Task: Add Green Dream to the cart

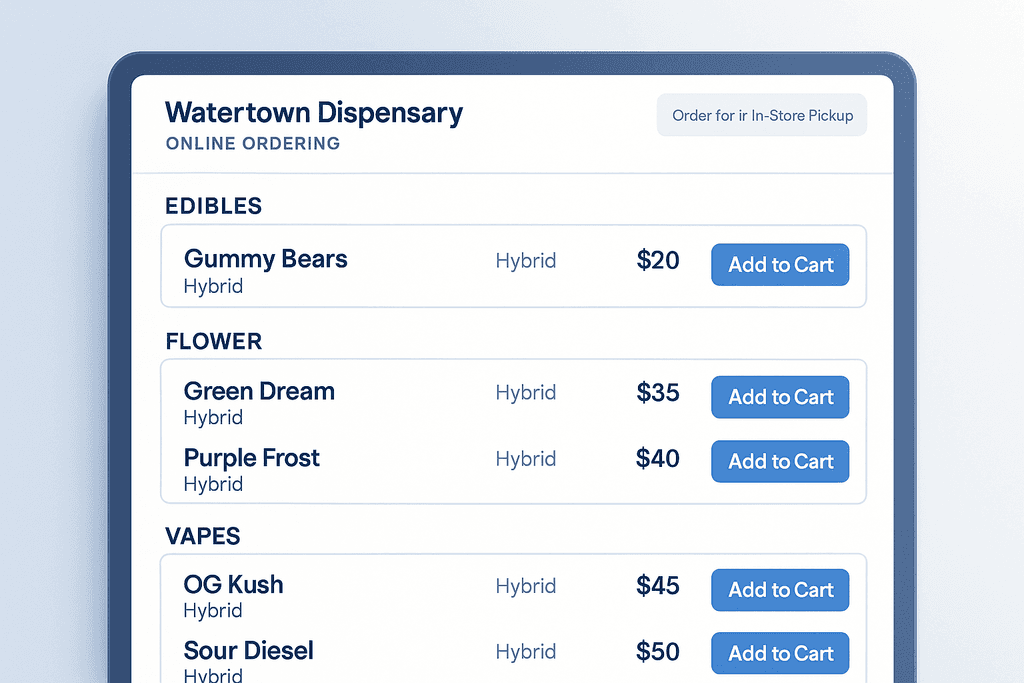Action: [780, 397]
